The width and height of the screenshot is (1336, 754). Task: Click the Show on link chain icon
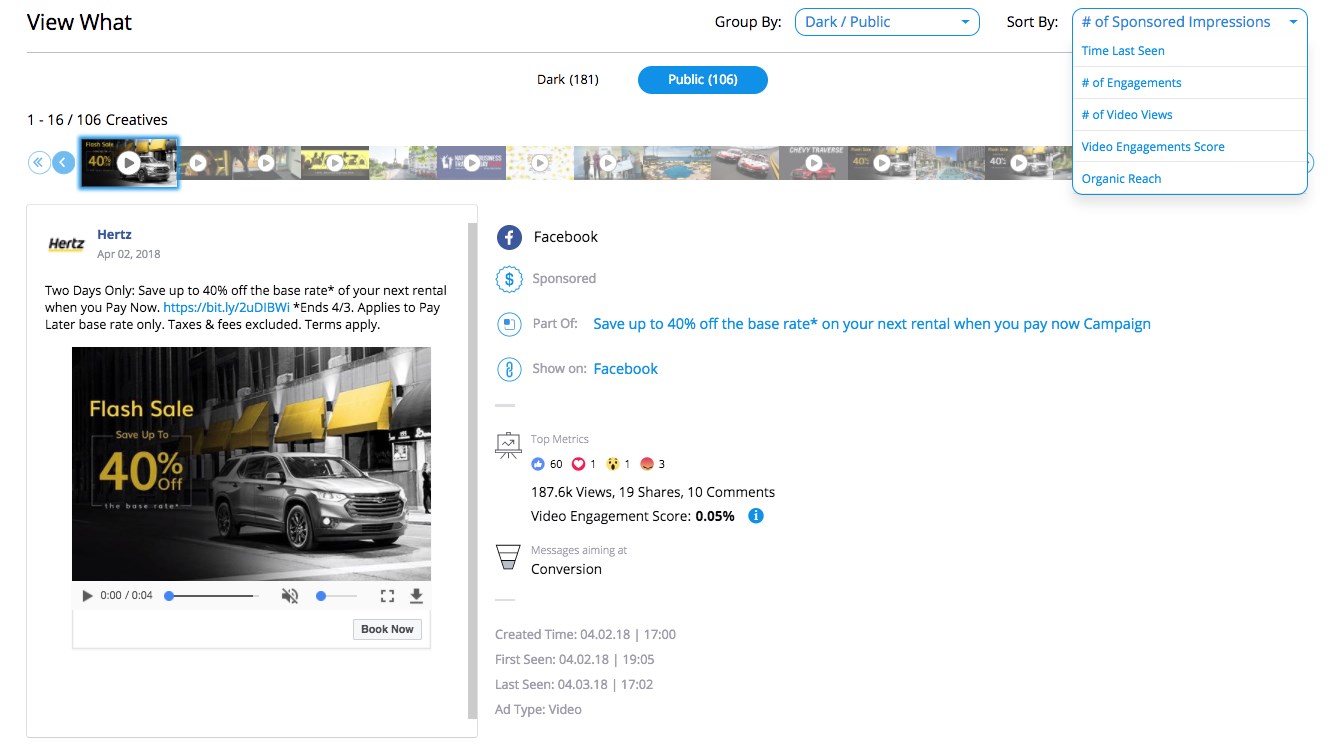(510, 369)
